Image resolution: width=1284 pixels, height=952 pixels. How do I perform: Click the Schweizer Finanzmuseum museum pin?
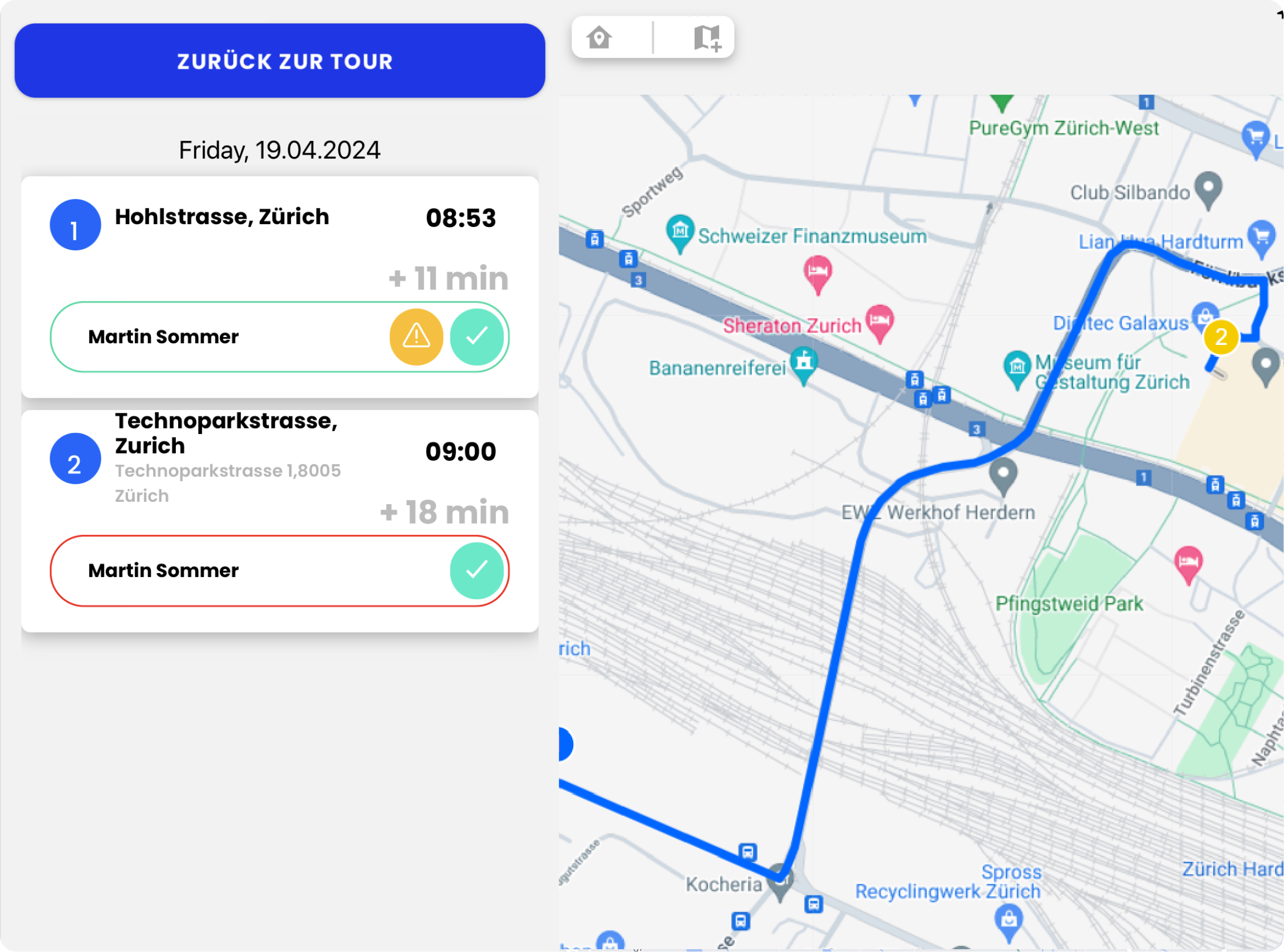(x=680, y=231)
